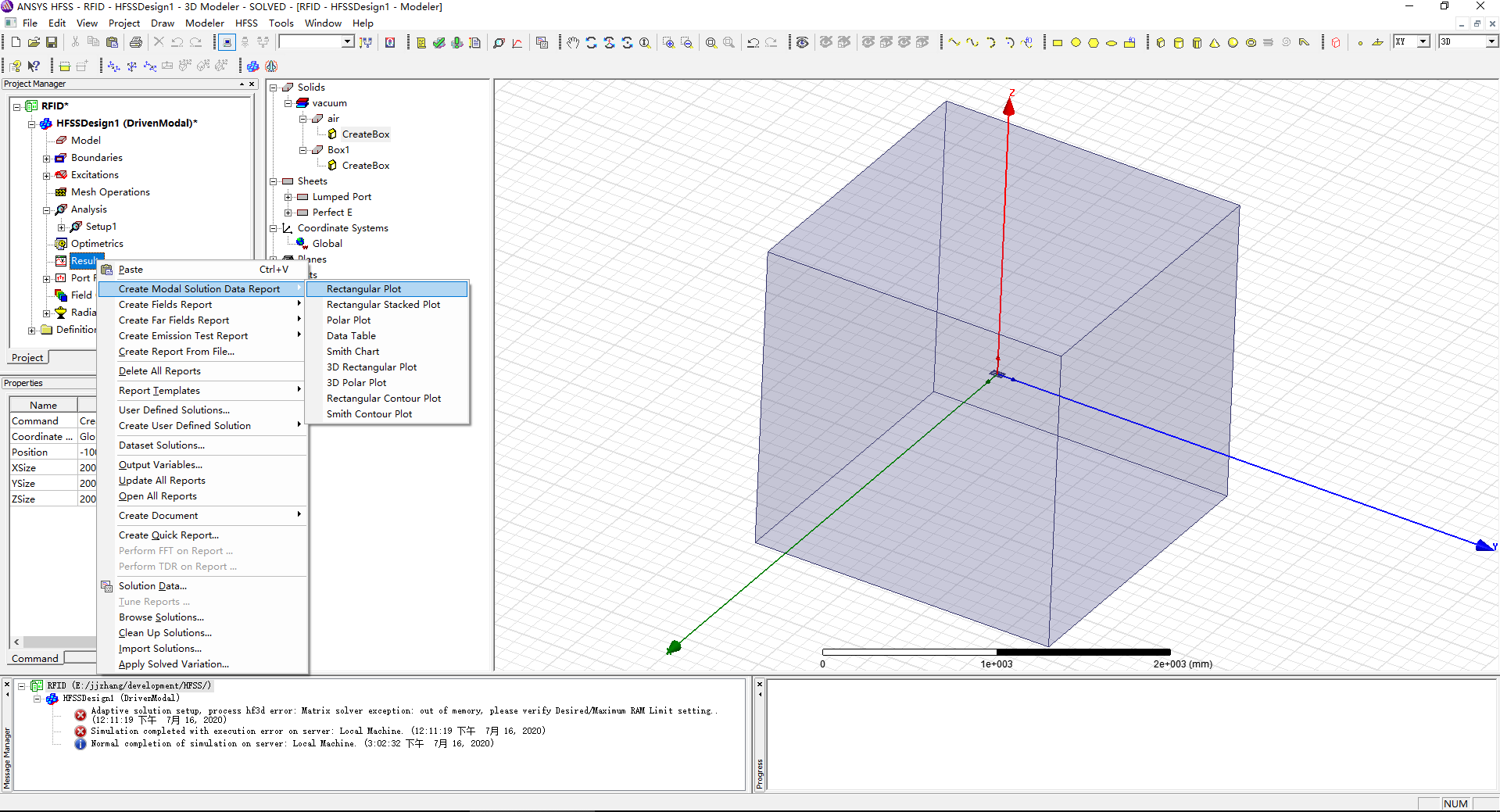The width and height of the screenshot is (1500, 812).
Task: Click the Open project folder icon
Action: 34,42
